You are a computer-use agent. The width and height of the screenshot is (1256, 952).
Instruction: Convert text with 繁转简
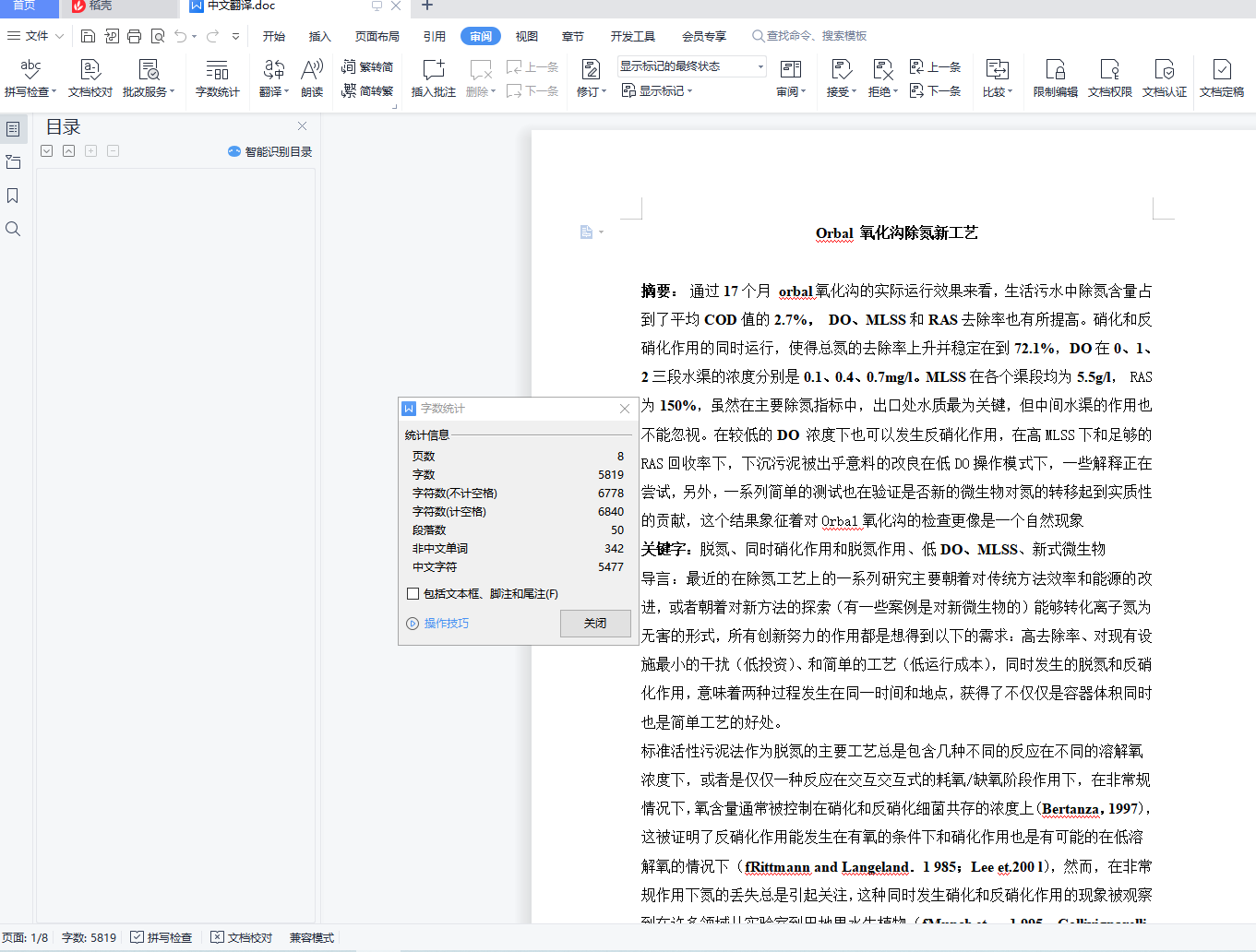(x=367, y=66)
